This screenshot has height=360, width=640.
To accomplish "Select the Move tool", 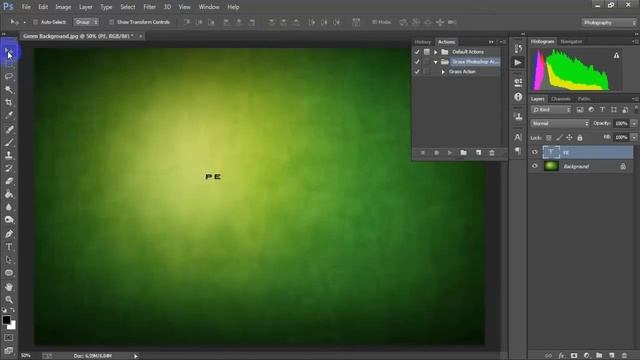I will click(x=9, y=52).
